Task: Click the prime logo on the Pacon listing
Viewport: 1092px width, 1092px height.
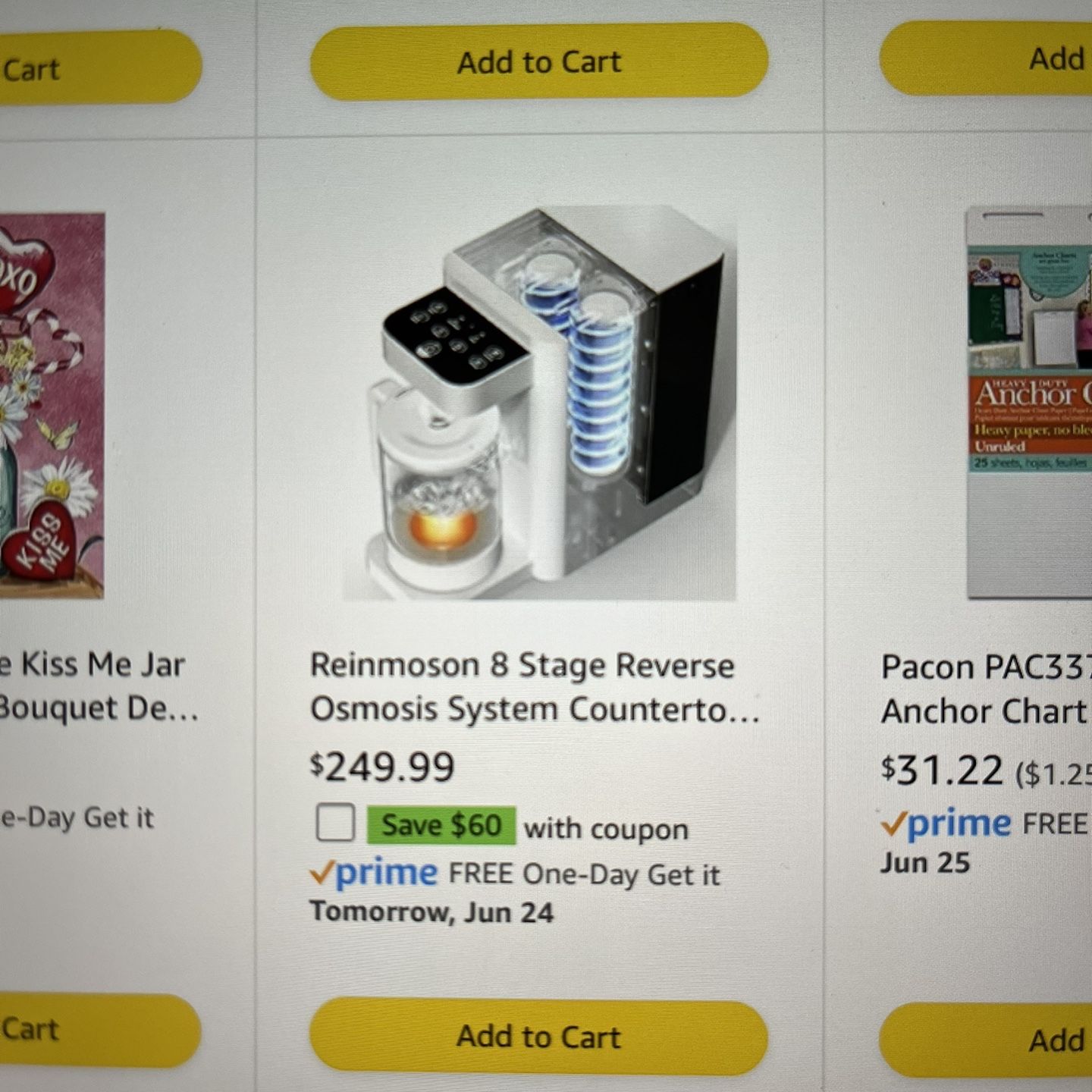Action: (x=946, y=824)
